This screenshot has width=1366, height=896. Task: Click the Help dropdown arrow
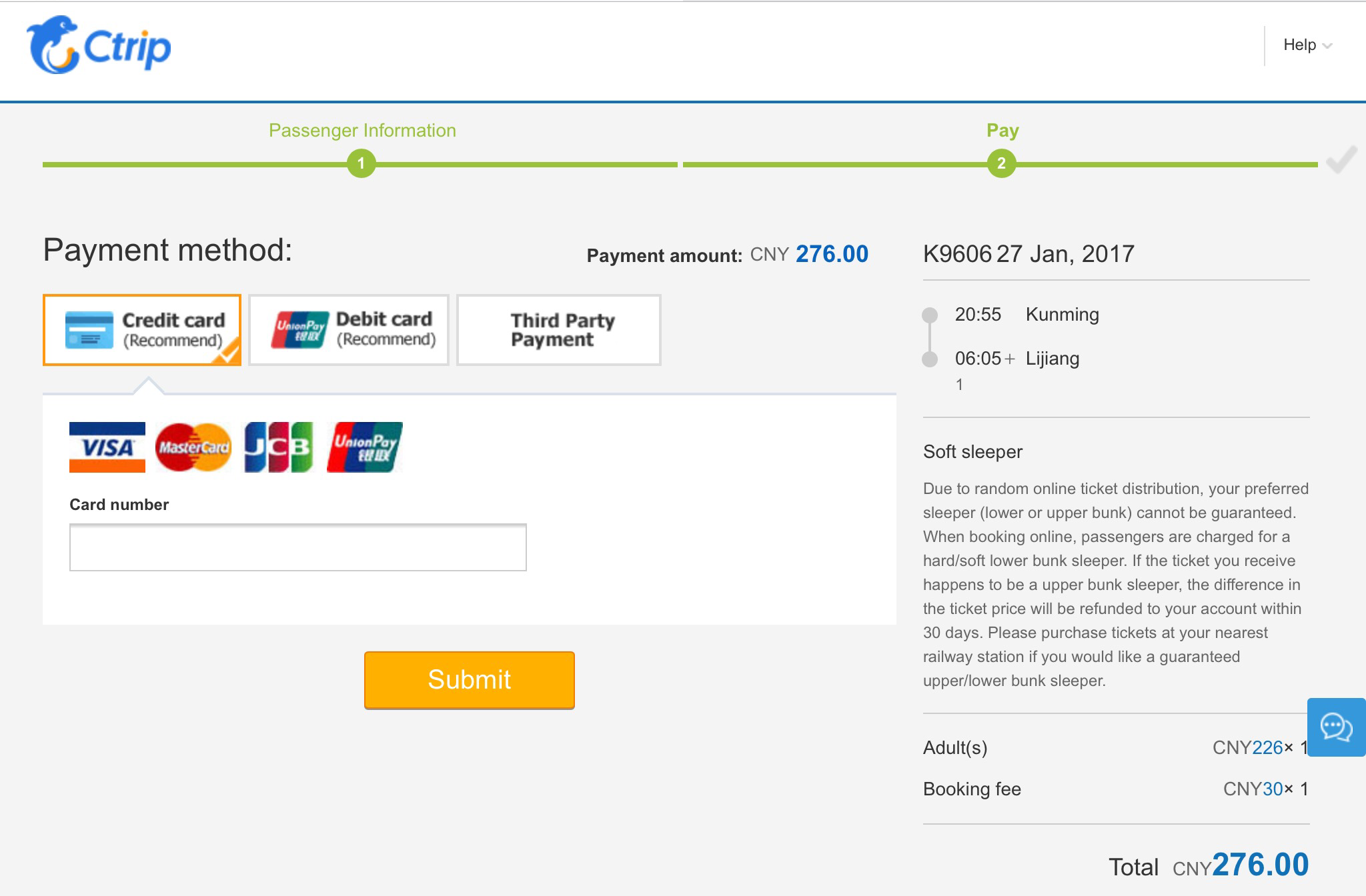pos(1327,46)
